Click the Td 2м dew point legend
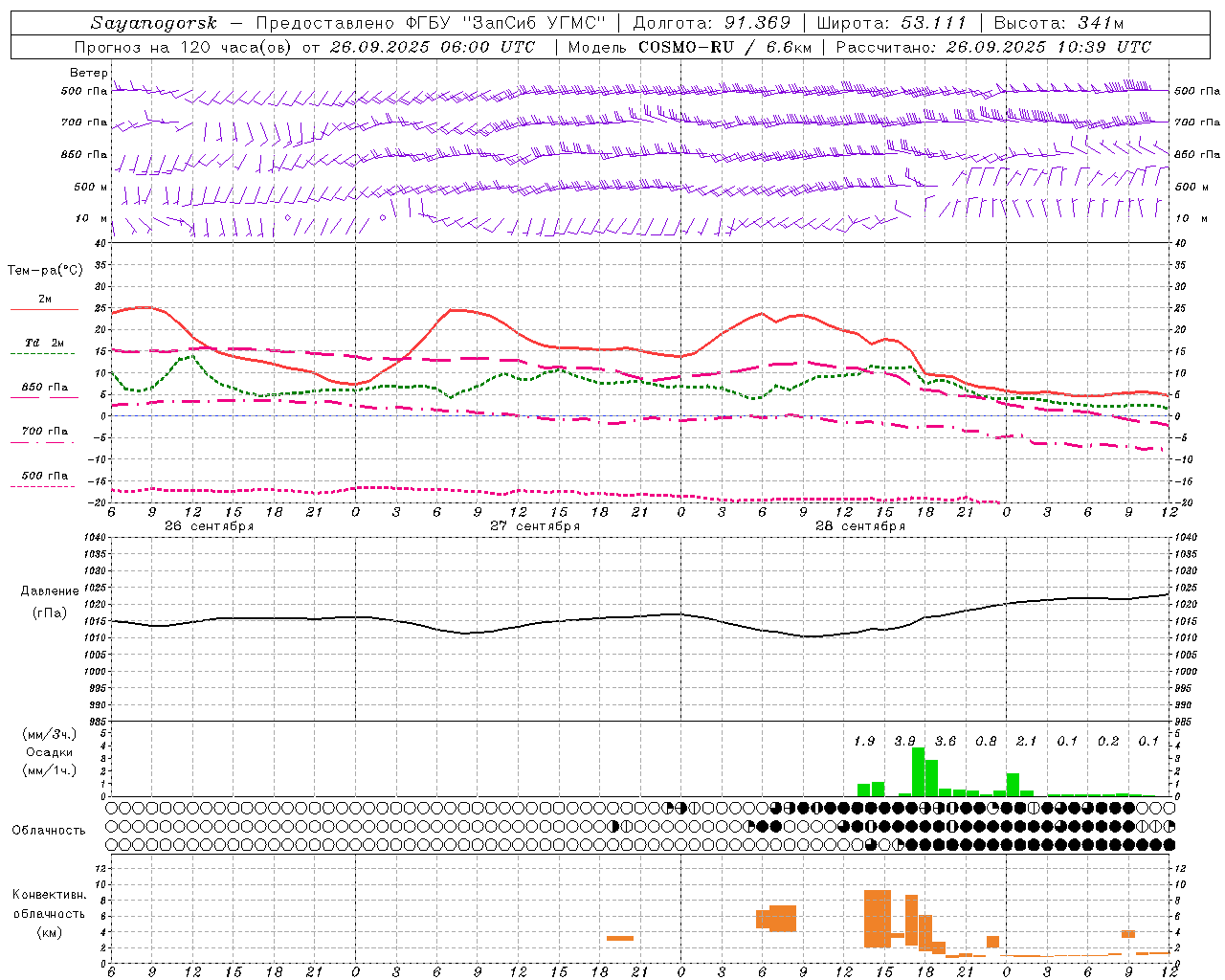Image resolution: width=1225 pixels, height=980 pixels. 44,343
